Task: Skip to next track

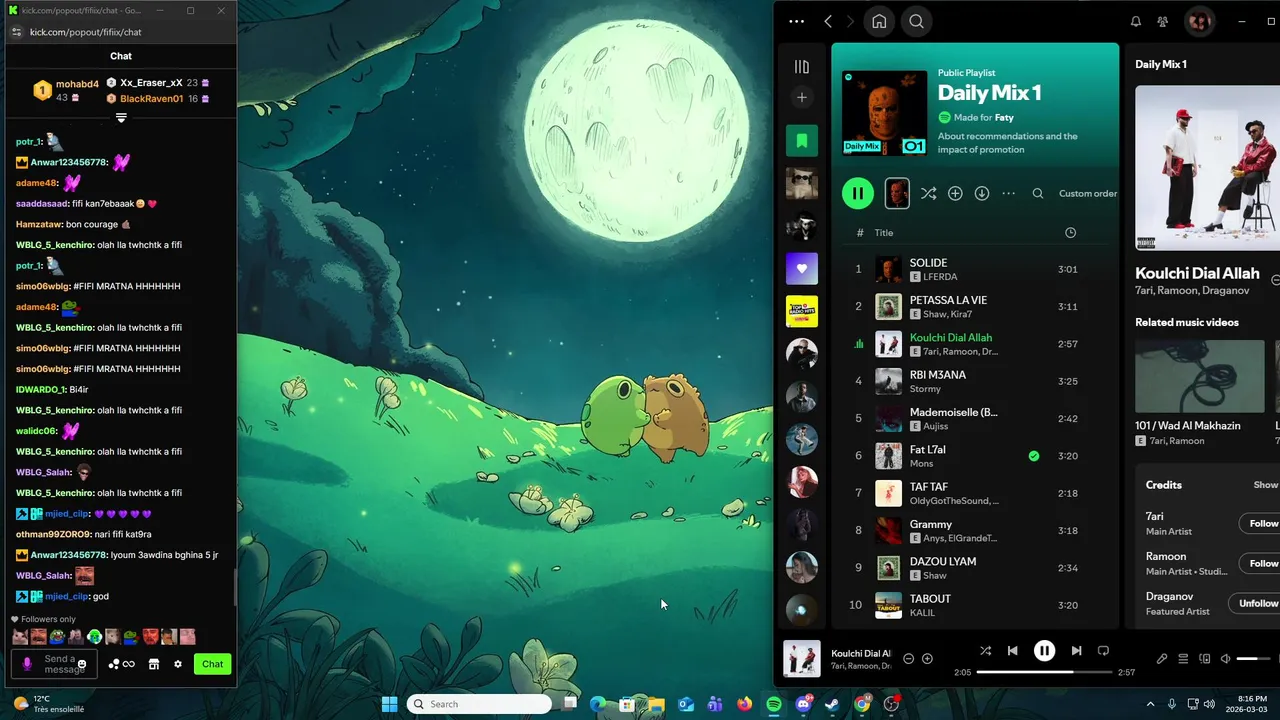Action: [1076, 650]
